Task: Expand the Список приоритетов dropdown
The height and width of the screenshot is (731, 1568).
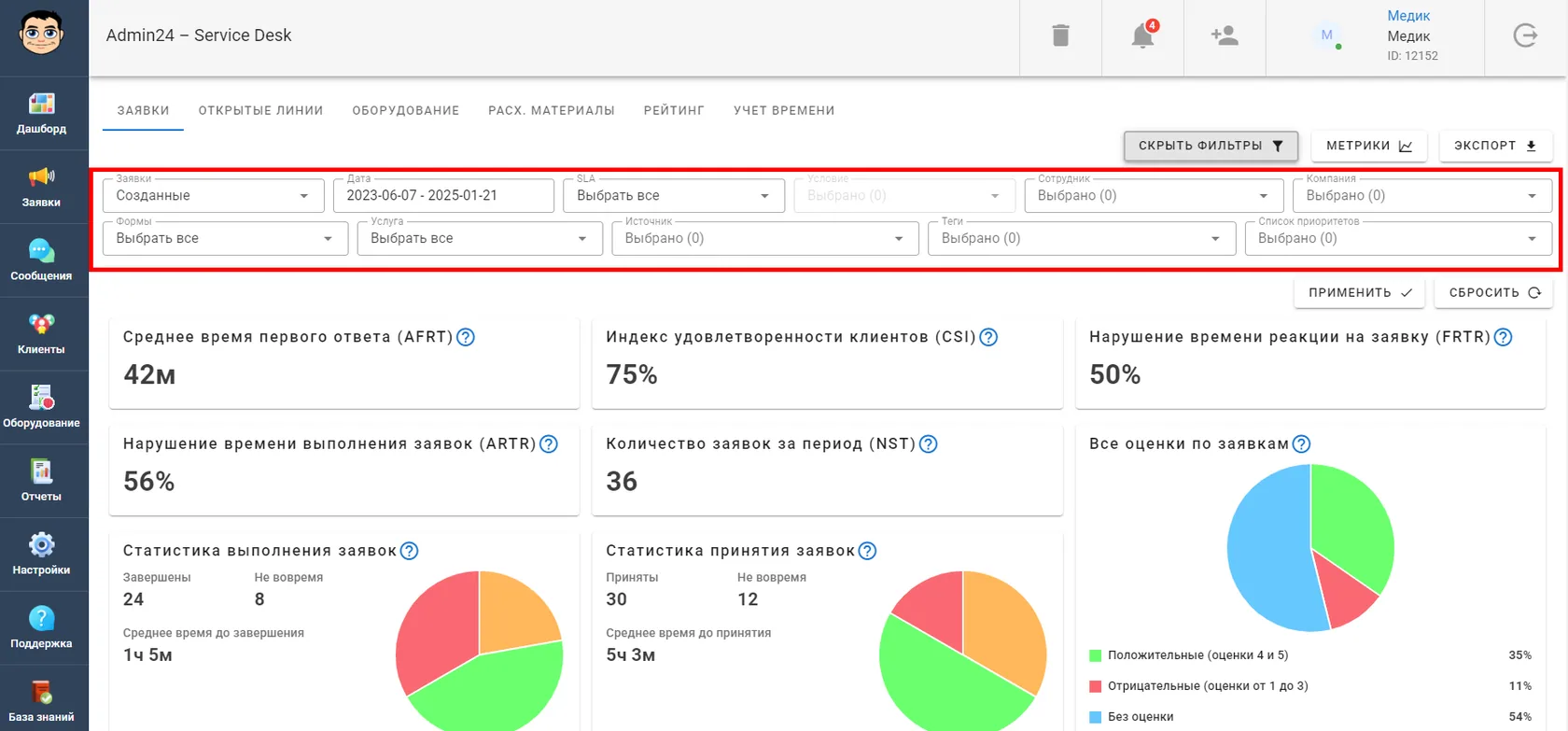Action: (x=1398, y=239)
